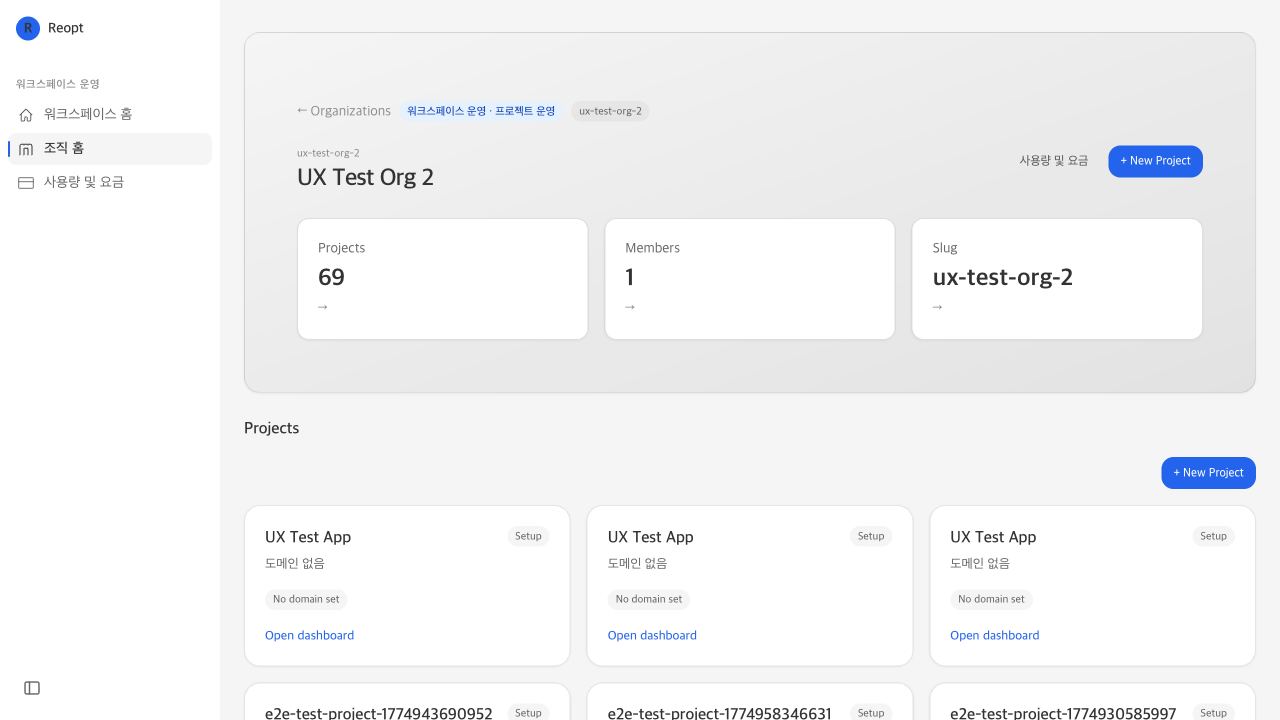Click Setup badge on e2e-test-project-1774930585997
The image size is (1280, 720).
coord(1213,712)
